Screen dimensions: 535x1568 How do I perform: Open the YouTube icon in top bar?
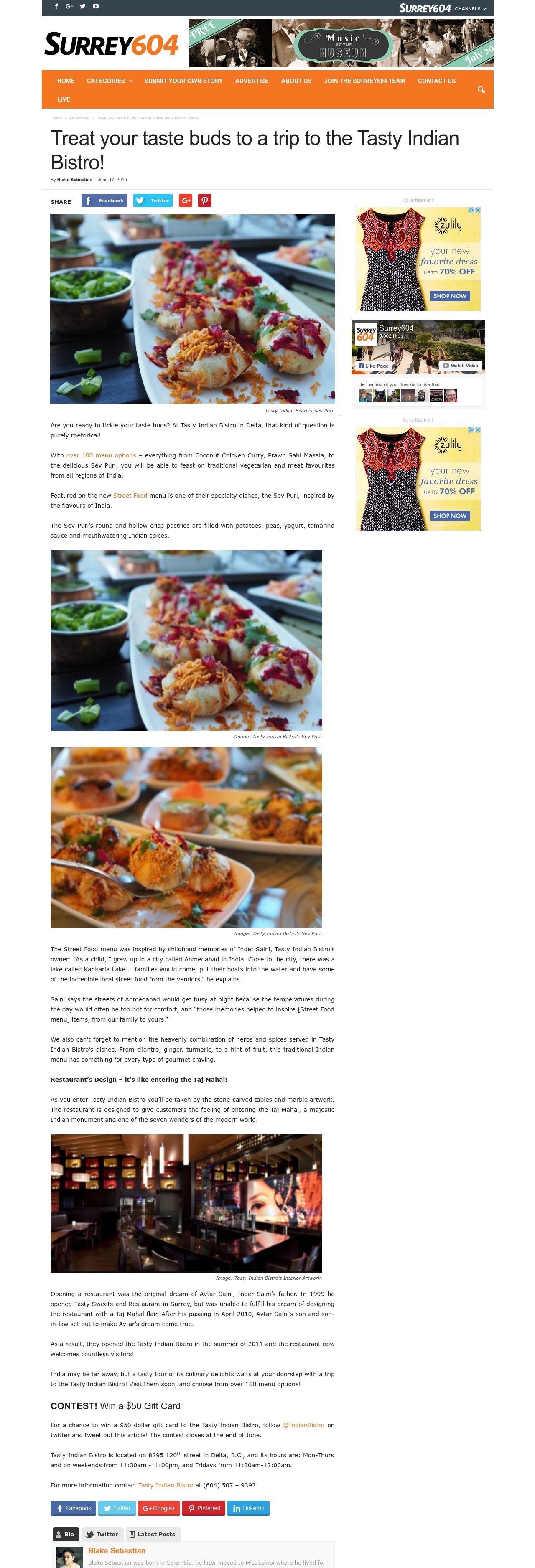(x=96, y=7)
